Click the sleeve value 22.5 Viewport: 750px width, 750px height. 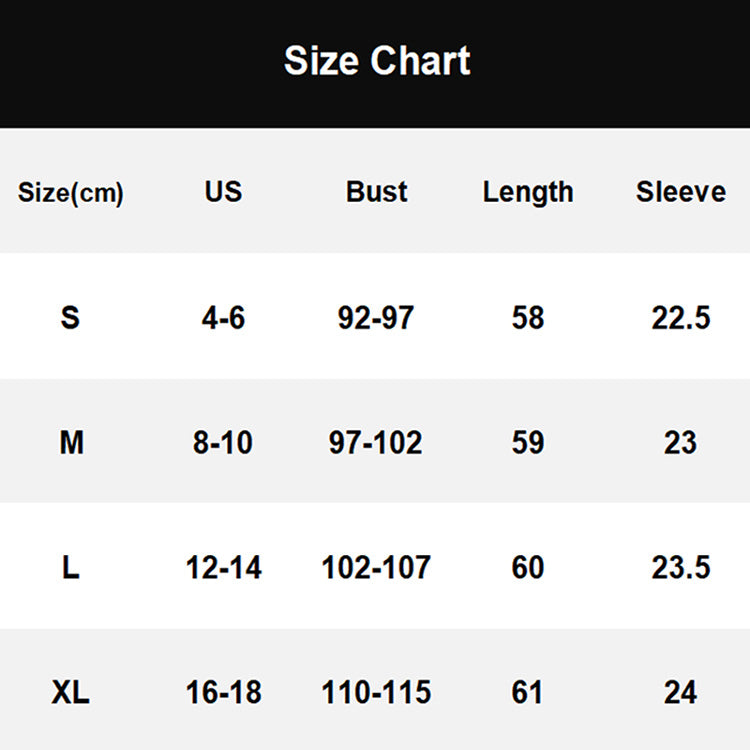pyautogui.click(x=681, y=318)
